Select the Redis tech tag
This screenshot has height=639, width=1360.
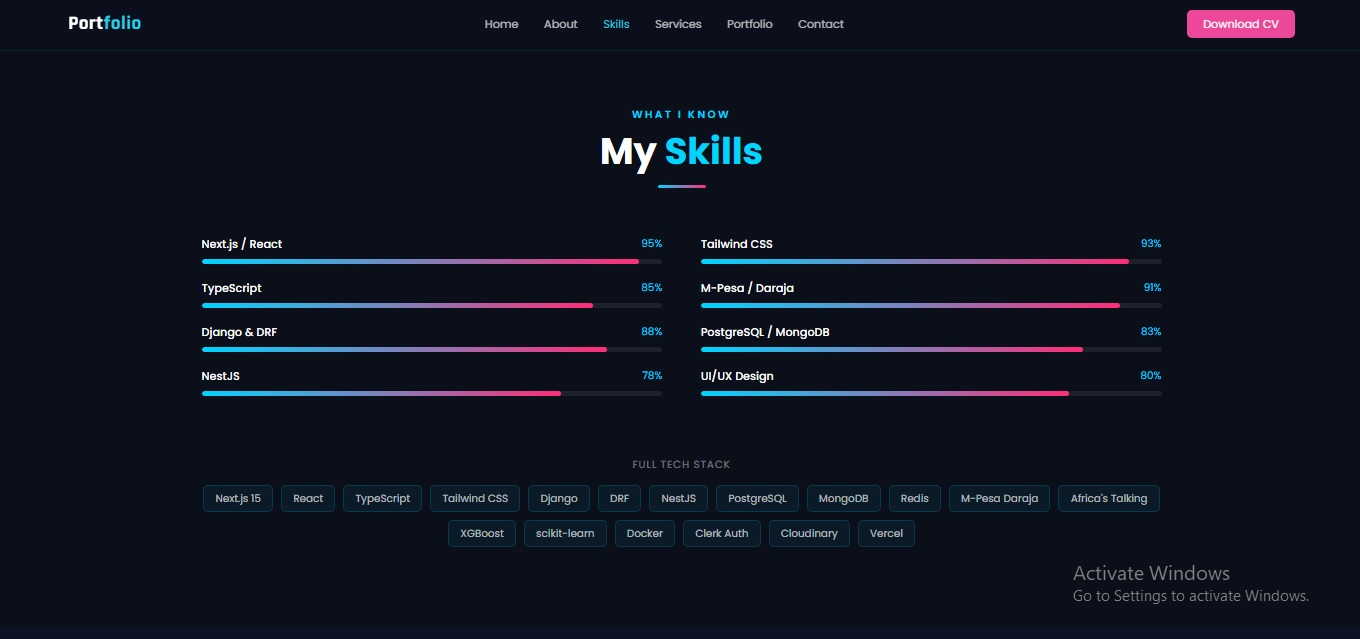915,498
